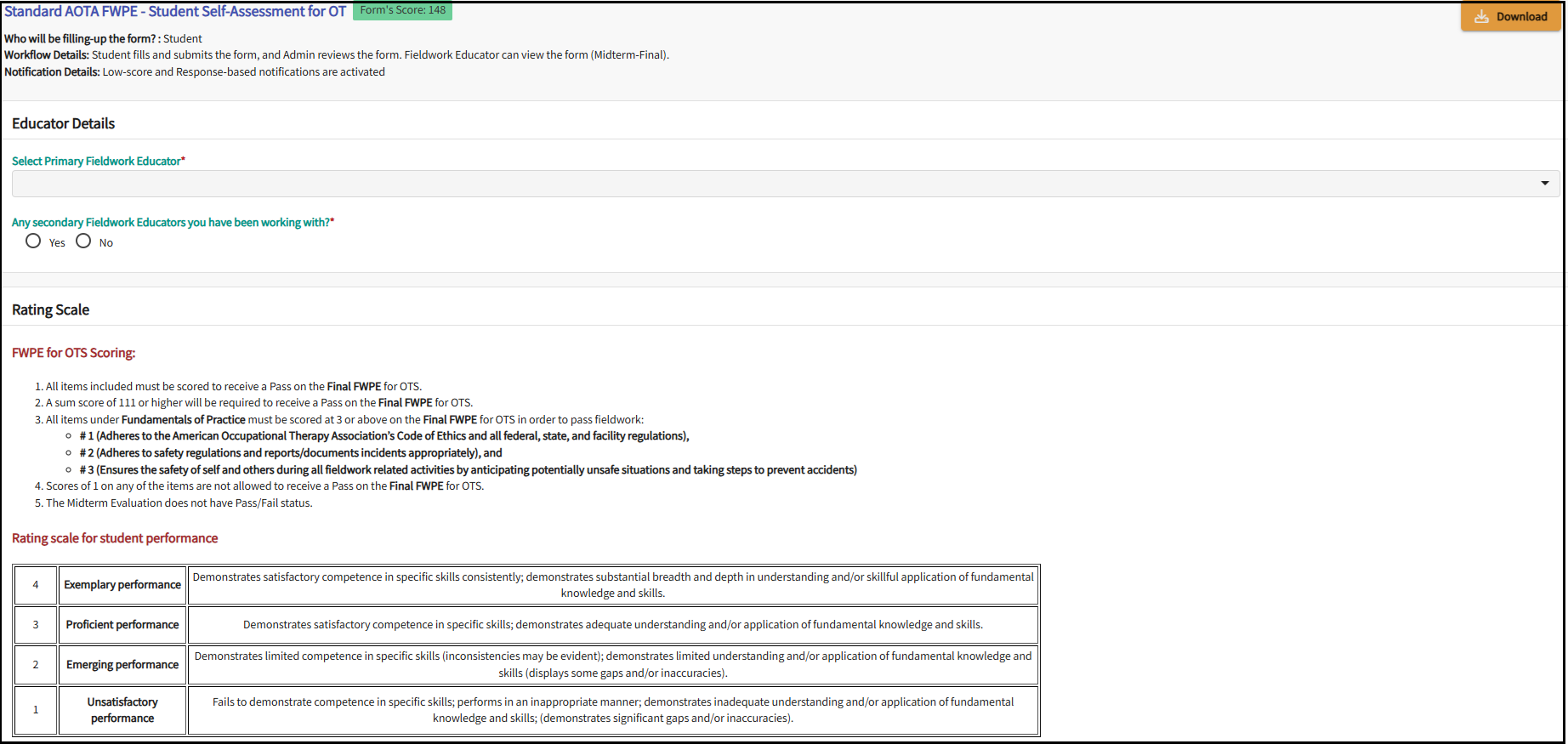
Task: Click the Unsatisfactory performance table cell
Action: coord(122,710)
